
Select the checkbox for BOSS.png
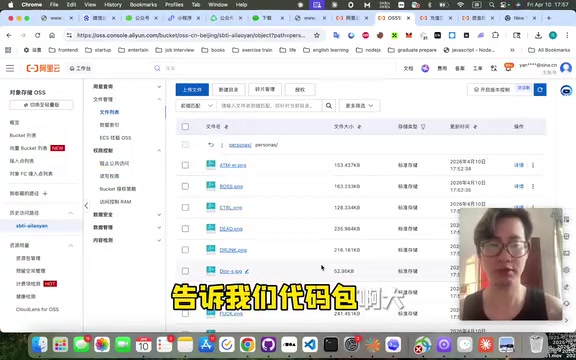(x=185, y=187)
